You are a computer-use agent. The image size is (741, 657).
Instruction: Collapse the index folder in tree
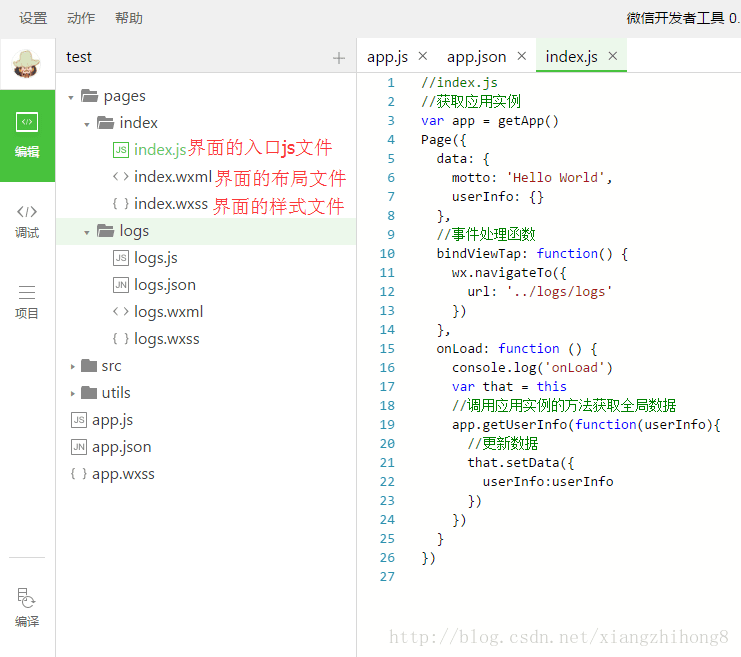88,124
